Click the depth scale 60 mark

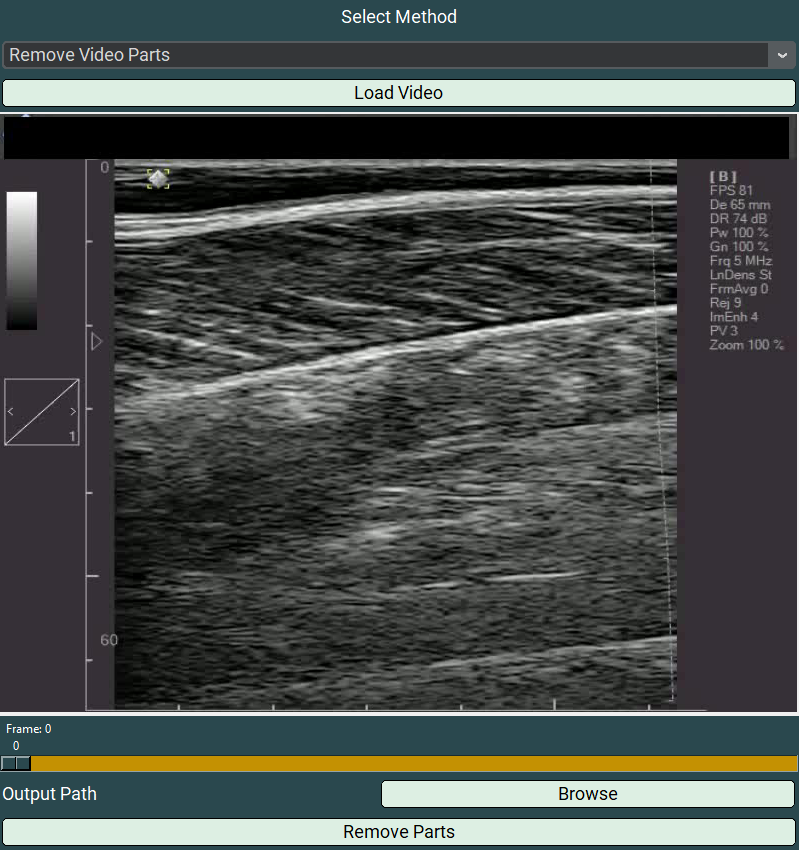[x=108, y=640]
